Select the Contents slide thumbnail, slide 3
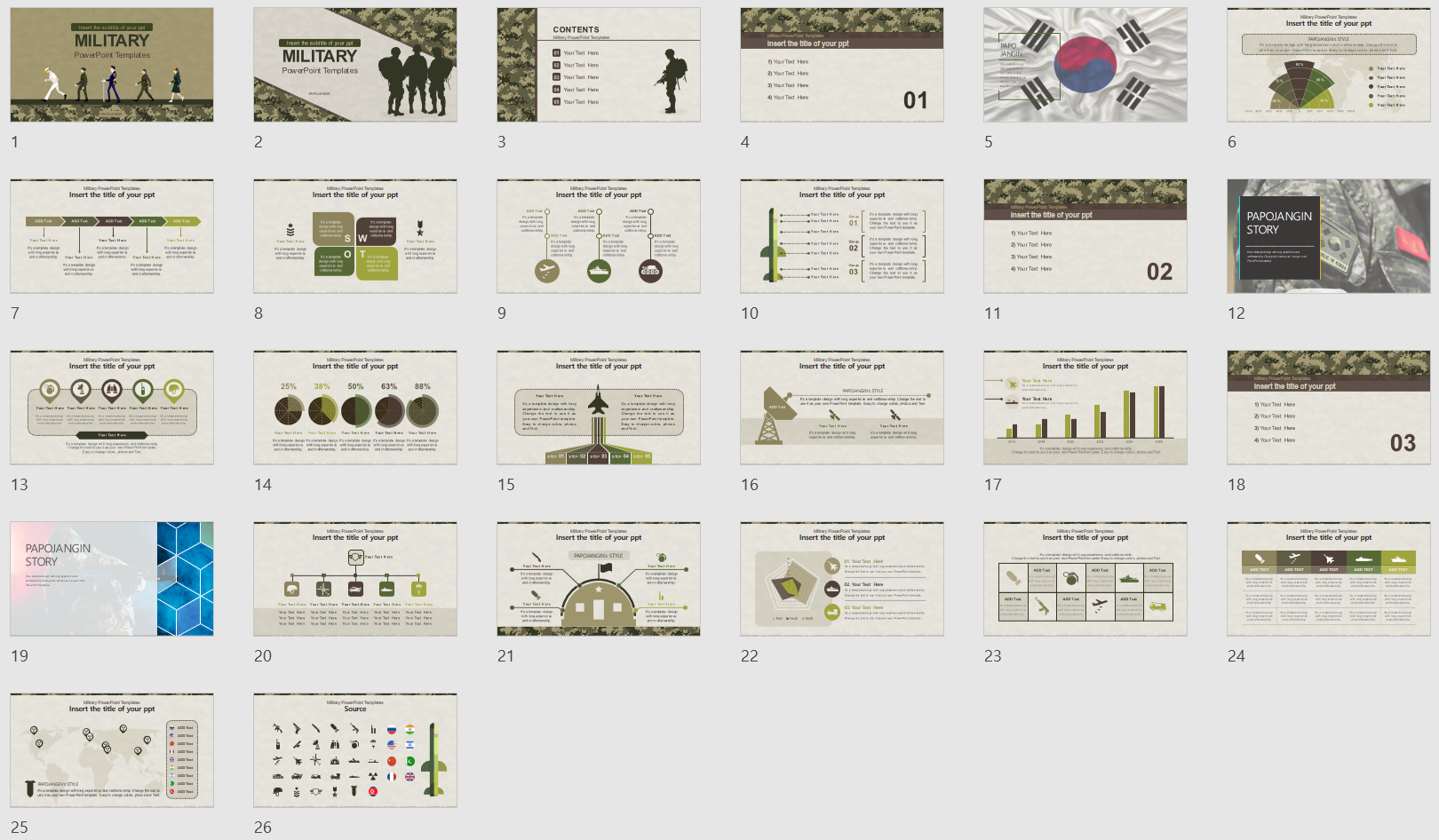This screenshot has width=1439, height=840. 599,65
